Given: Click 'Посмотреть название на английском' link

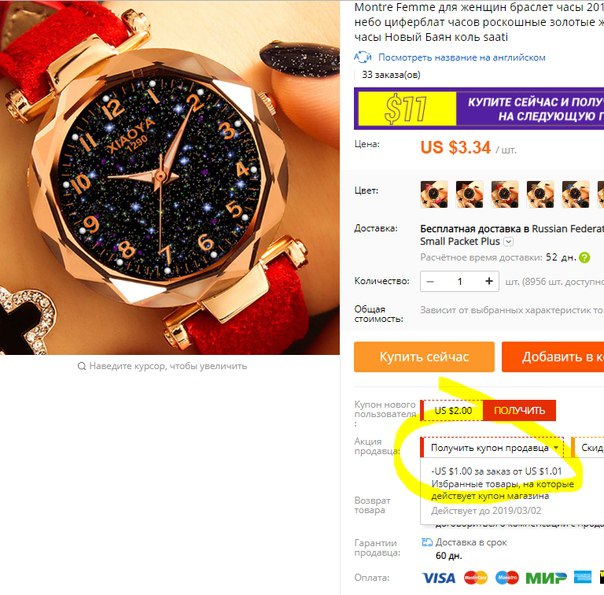Looking at the screenshot, I should 462,58.
